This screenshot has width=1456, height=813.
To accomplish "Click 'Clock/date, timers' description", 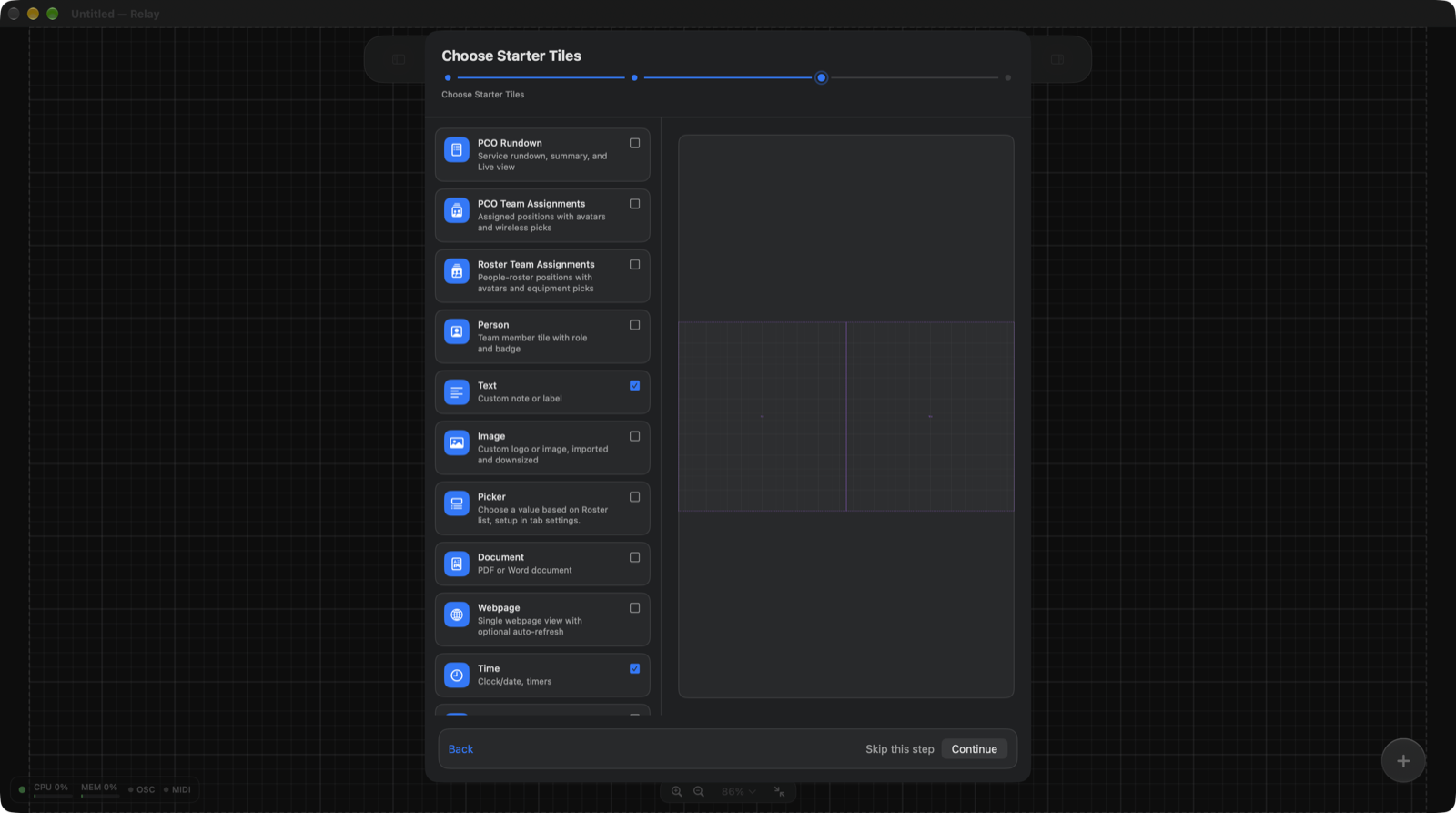I will (x=514, y=682).
